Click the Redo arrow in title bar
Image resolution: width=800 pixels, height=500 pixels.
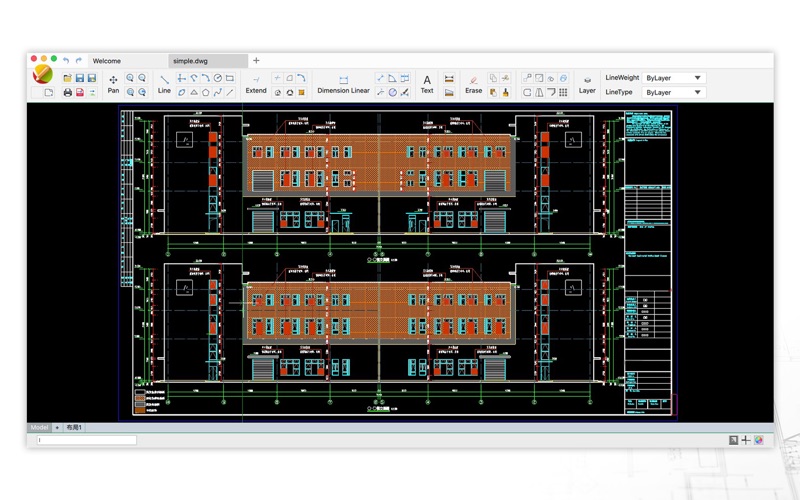(79, 61)
